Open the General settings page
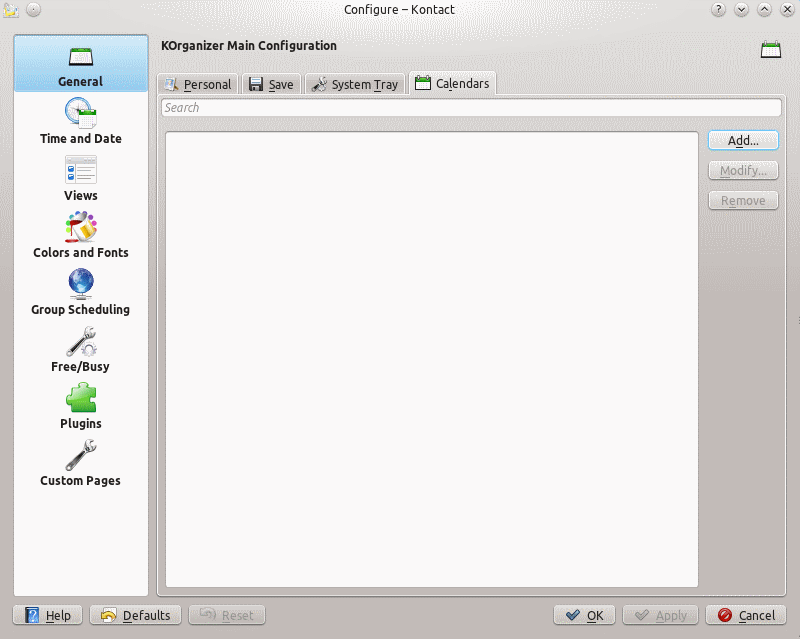800x639 pixels. 81,64
